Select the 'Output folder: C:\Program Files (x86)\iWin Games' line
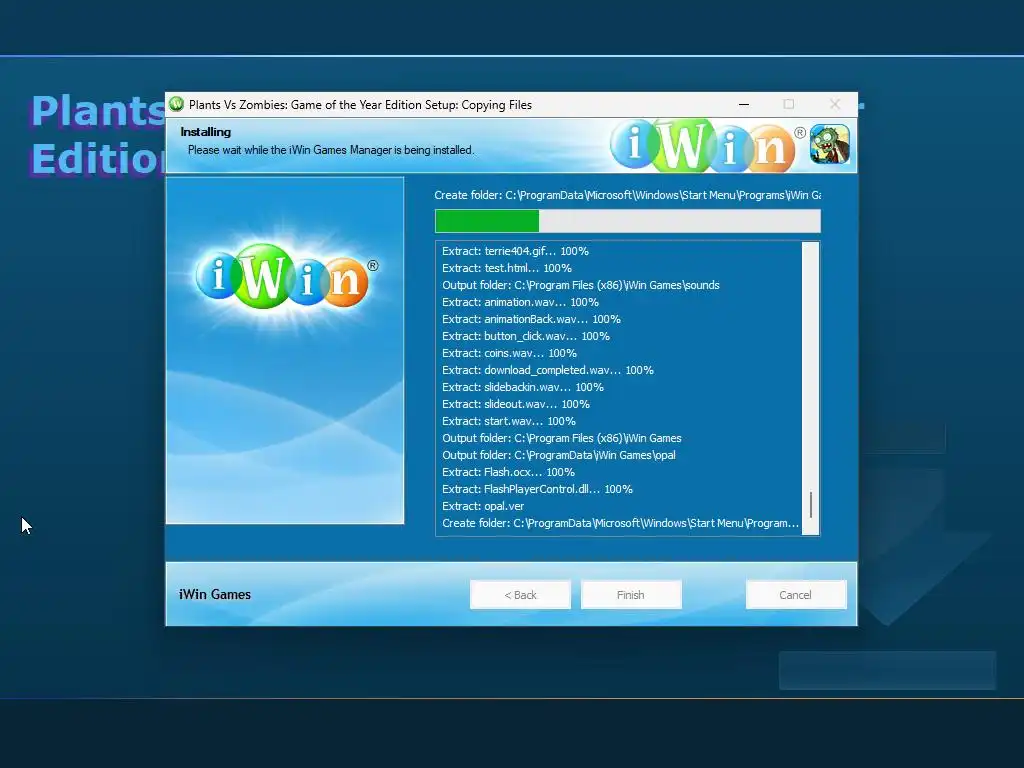Viewport: 1024px width, 768px height. tap(562, 438)
